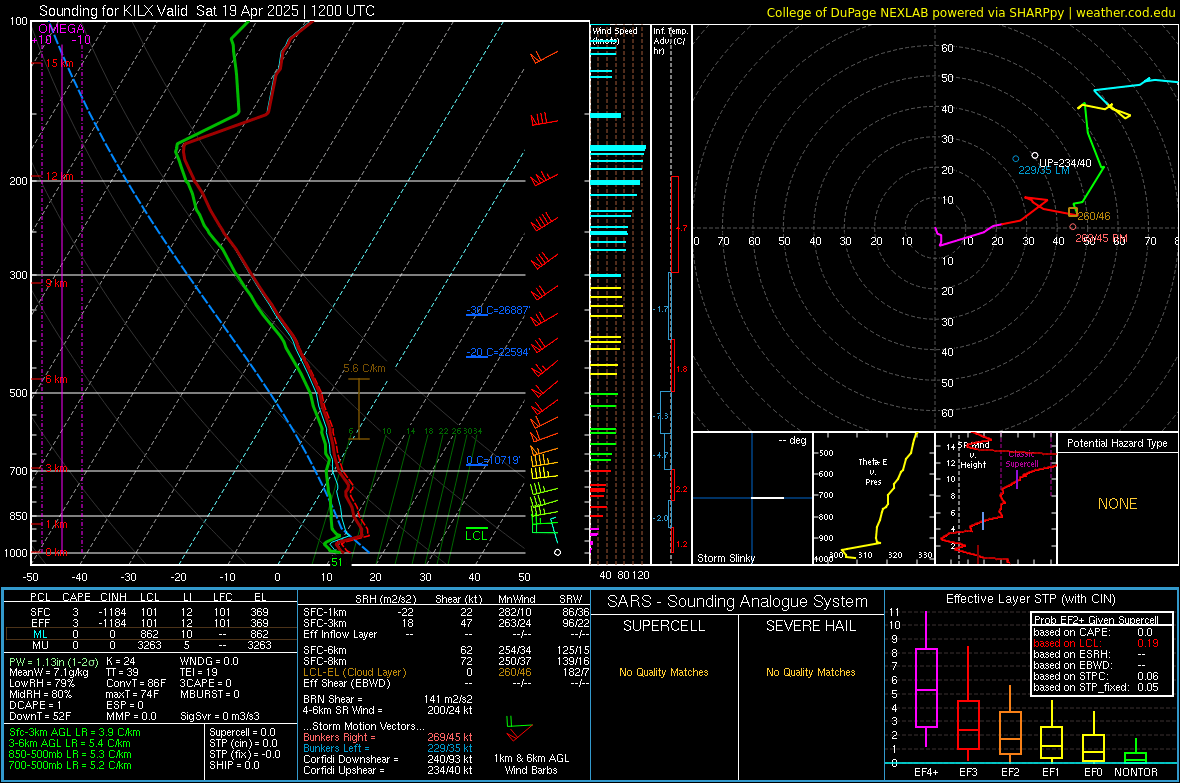1180x783 pixels.
Task: Click the green LCL marker on skew-T
Action: tap(476, 535)
